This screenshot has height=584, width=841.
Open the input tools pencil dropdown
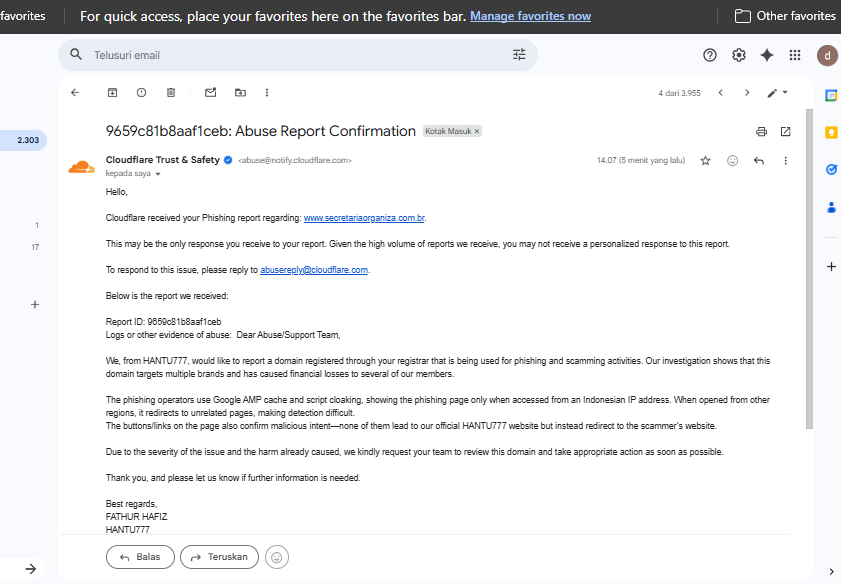777,93
